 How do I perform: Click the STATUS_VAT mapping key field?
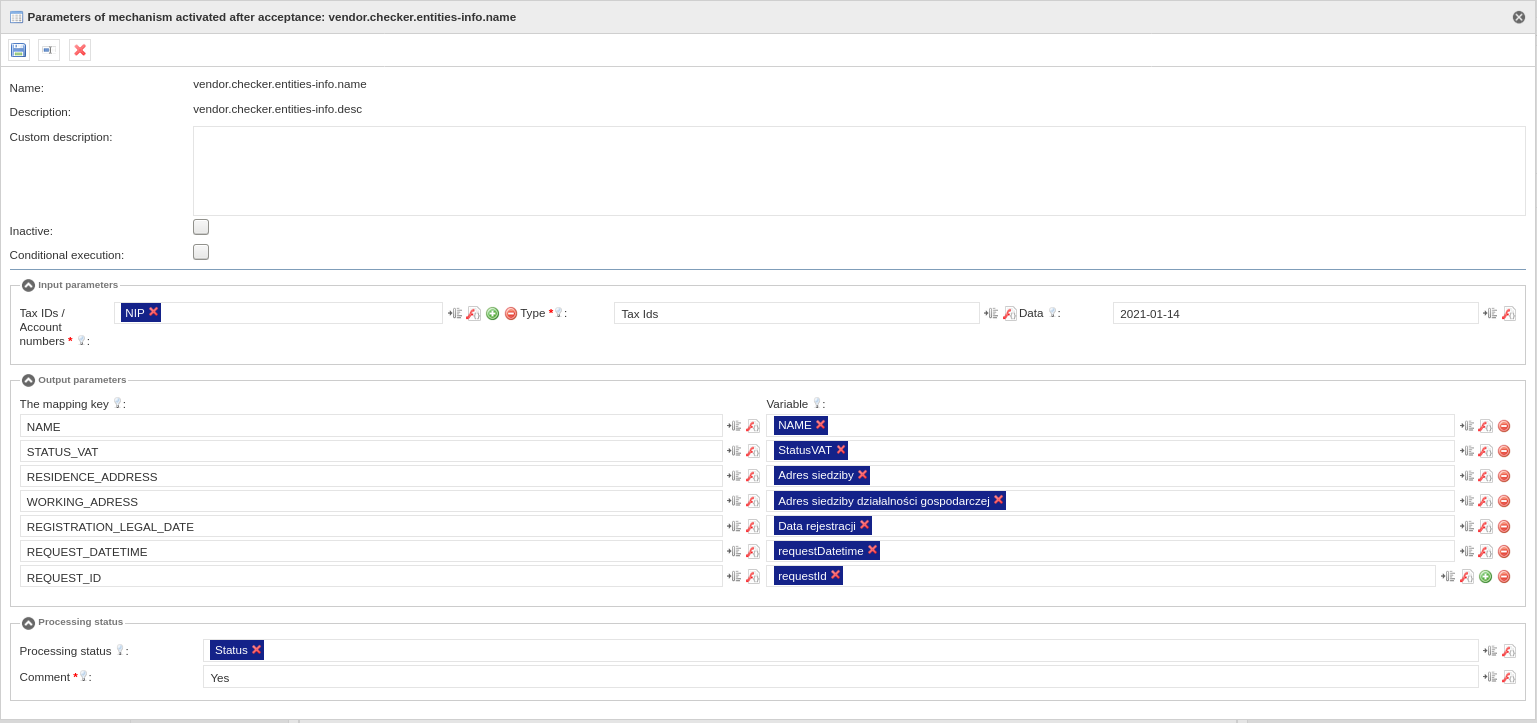(371, 451)
